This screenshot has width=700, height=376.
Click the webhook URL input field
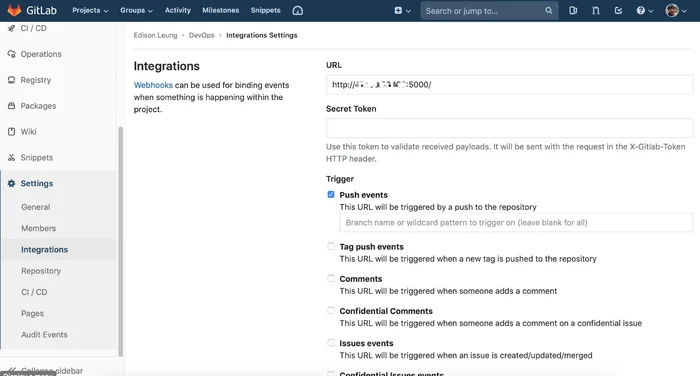[x=509, y=84]
